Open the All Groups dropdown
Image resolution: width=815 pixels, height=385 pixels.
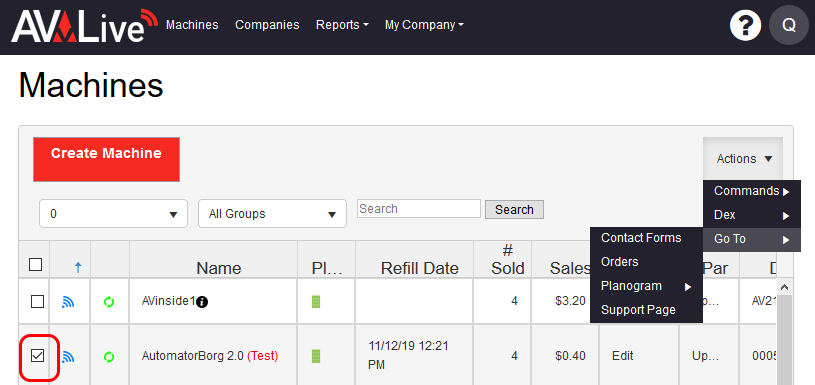point(272,214)
